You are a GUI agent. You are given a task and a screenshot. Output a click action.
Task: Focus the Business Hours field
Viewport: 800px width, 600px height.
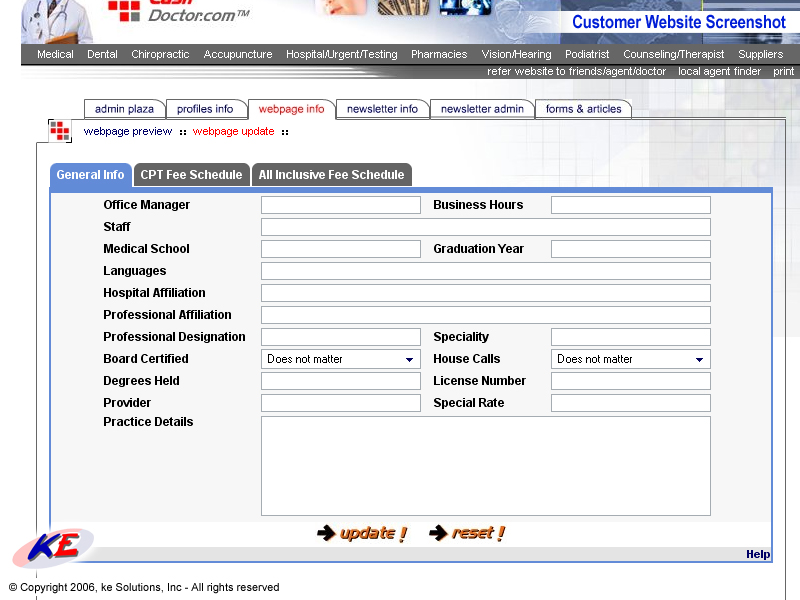[631, 205]
